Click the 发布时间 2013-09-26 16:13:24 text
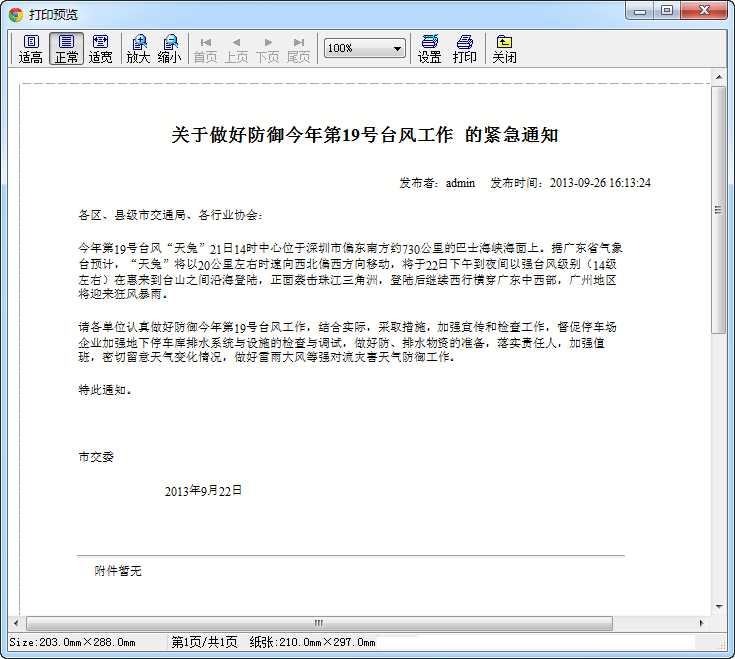Screen dimensions: 735x659 (570, 183)
